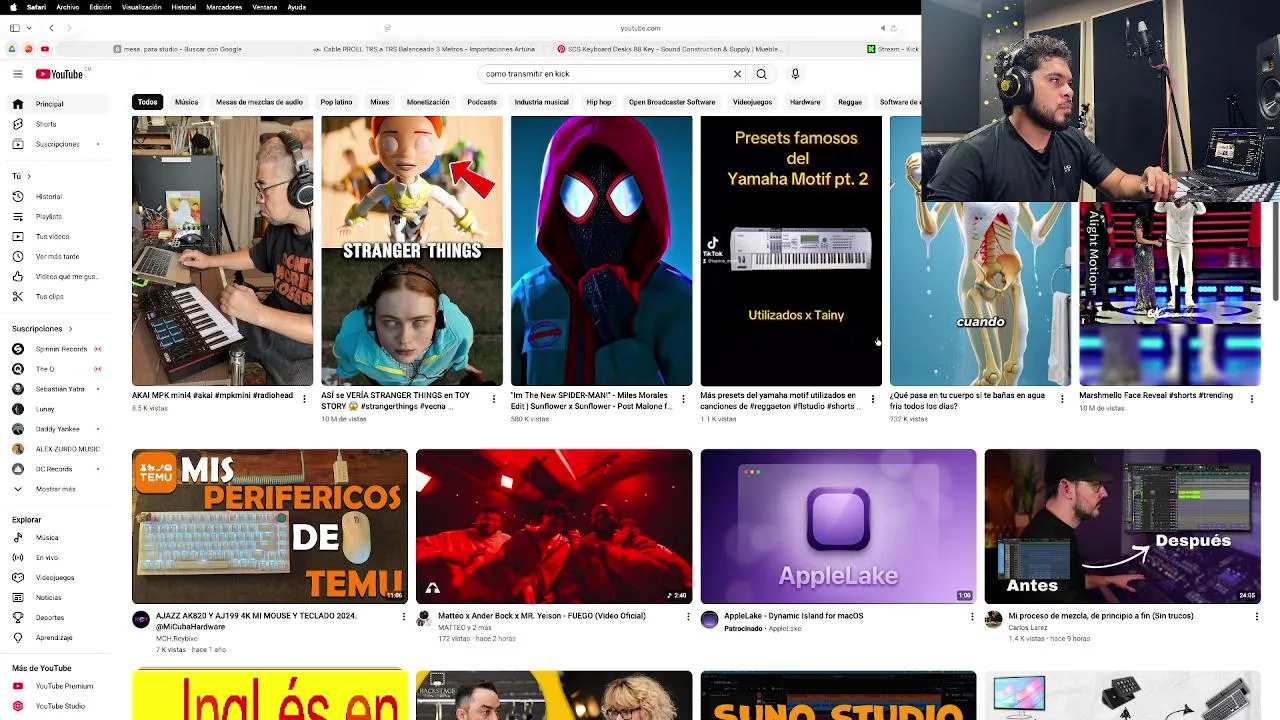Play the Antes/Después mixing video thumbnail
Viewport: 1280px width, 720px height.
[x=1122, y=526]
